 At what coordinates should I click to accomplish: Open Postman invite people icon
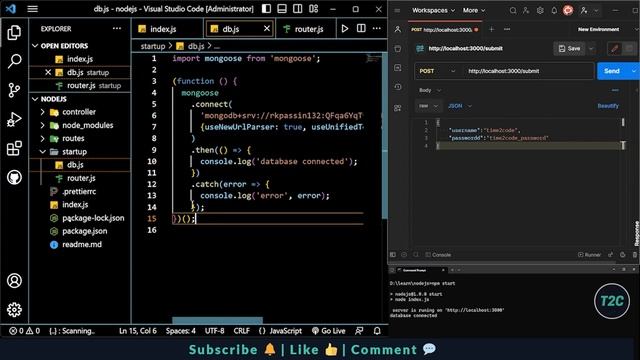tap(526, 11)
